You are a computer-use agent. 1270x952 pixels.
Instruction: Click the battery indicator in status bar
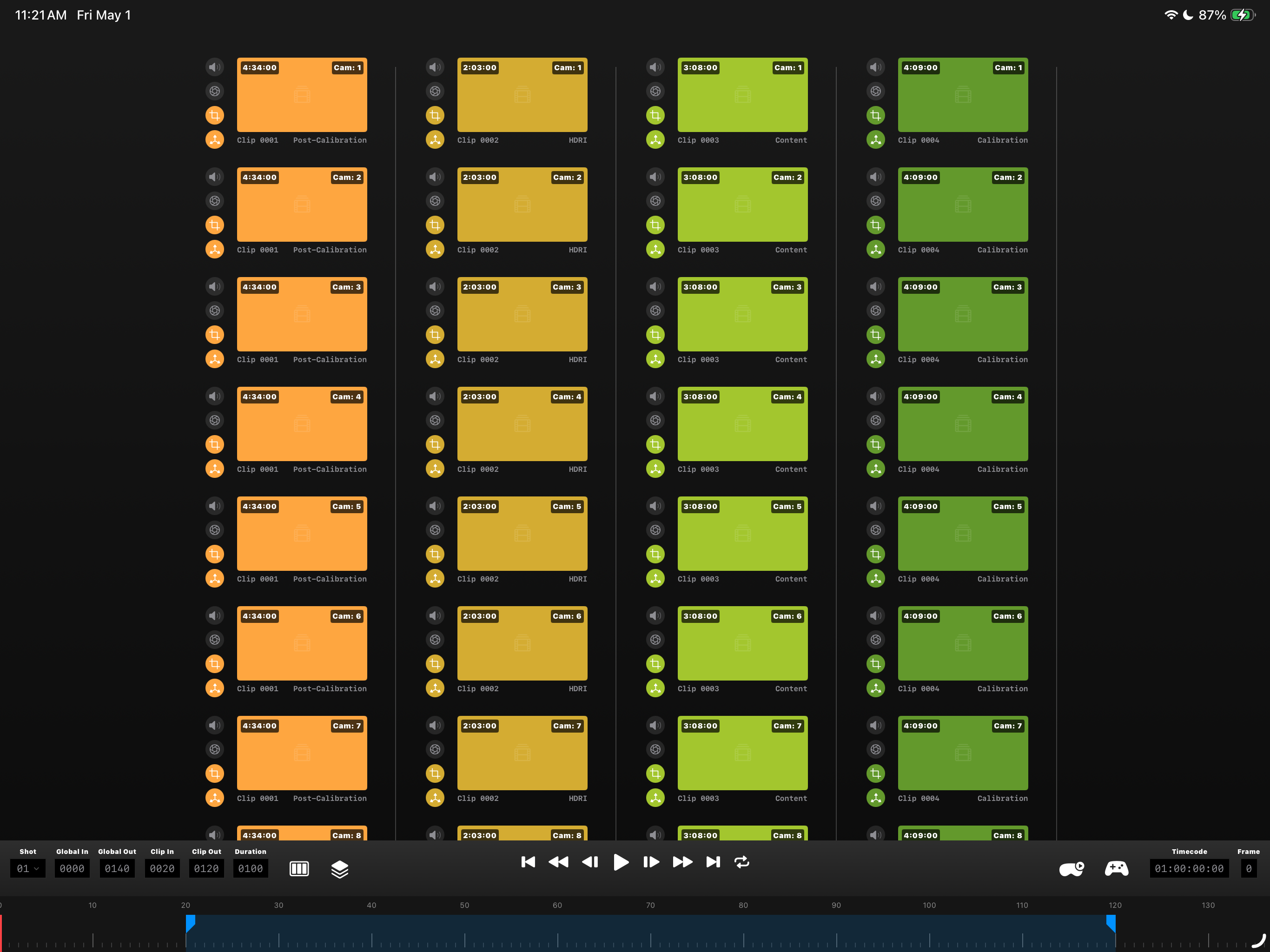1244,15
